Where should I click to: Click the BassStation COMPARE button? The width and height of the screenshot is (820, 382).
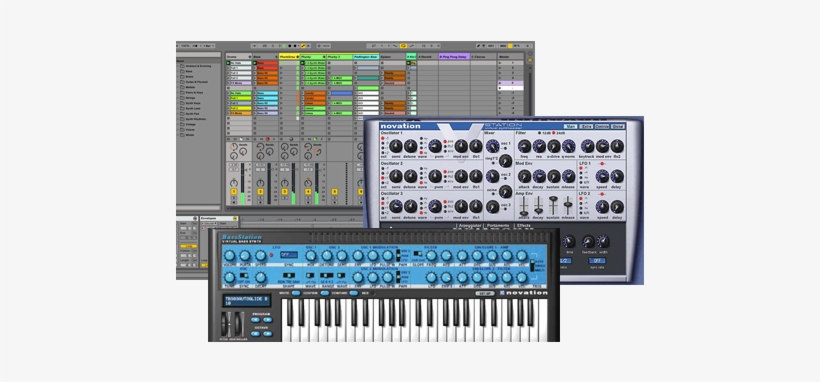pos(354,293)
